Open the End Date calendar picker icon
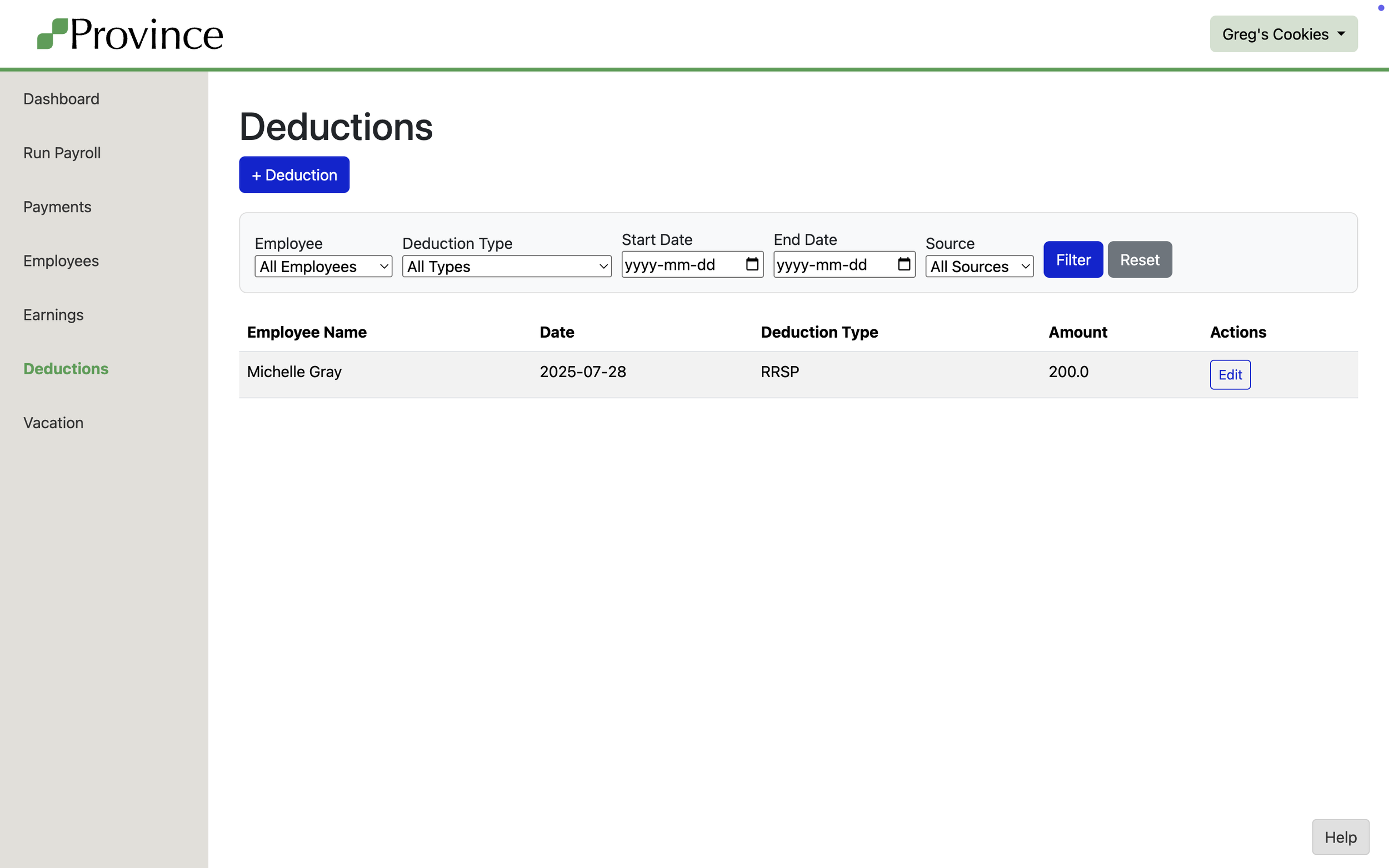Image resolution: width=1389 pixels, height=868 pixels. [904, 264]
